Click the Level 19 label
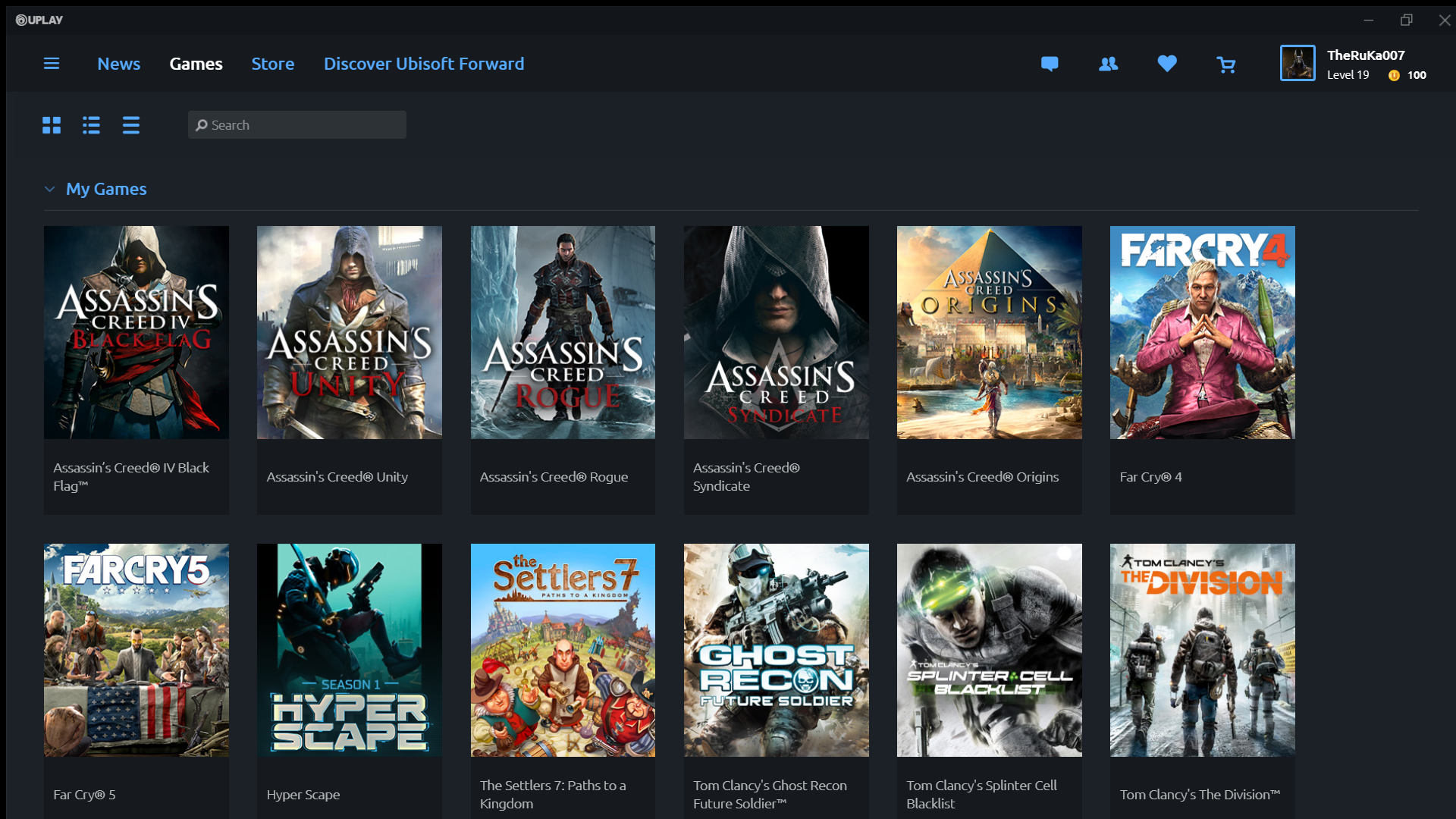This screenshot has width=1456, height=819. [x=1348, y=75]
